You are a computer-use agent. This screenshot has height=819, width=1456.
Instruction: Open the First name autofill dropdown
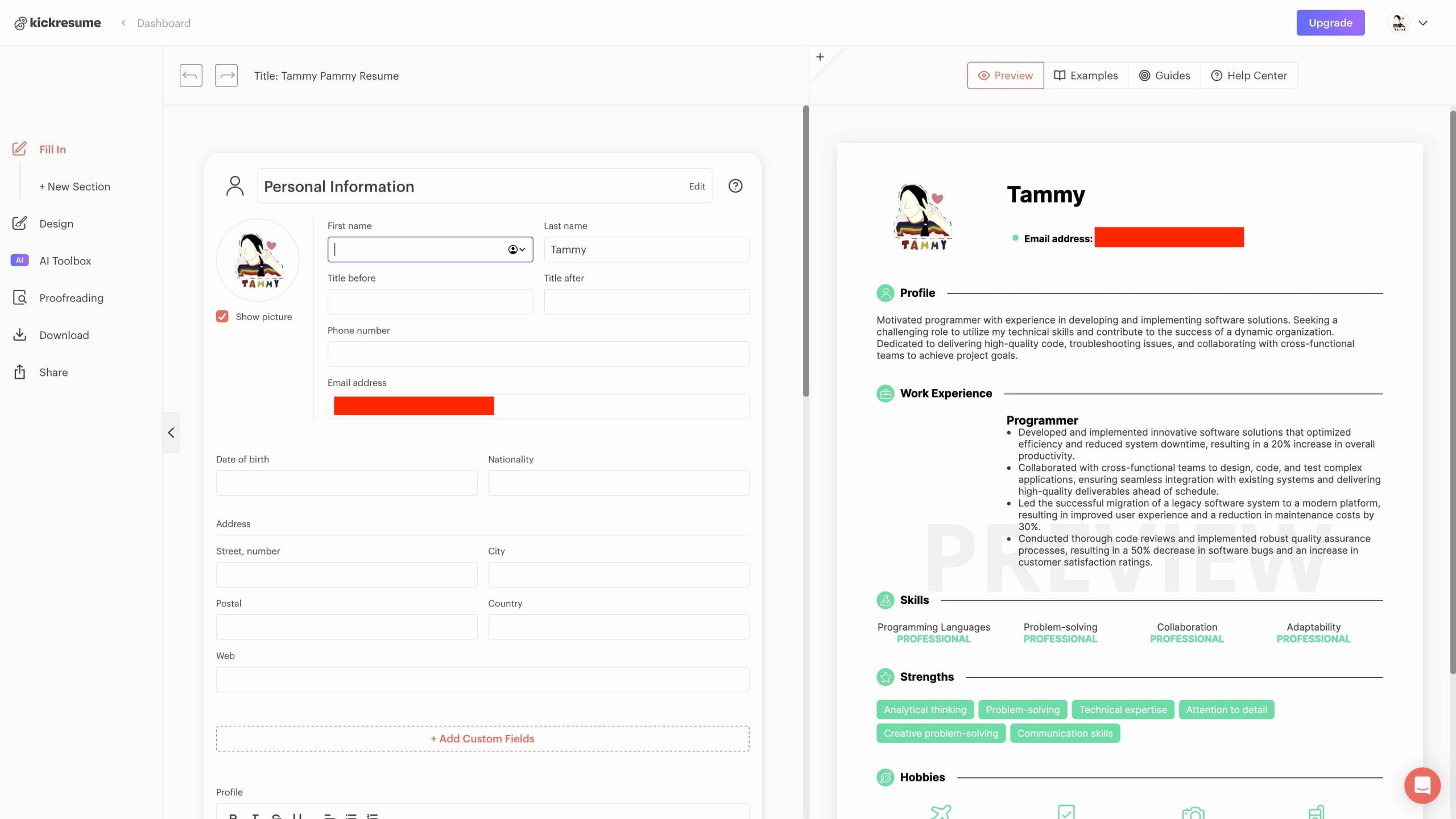pyautogui.click(x=516, y=250)
